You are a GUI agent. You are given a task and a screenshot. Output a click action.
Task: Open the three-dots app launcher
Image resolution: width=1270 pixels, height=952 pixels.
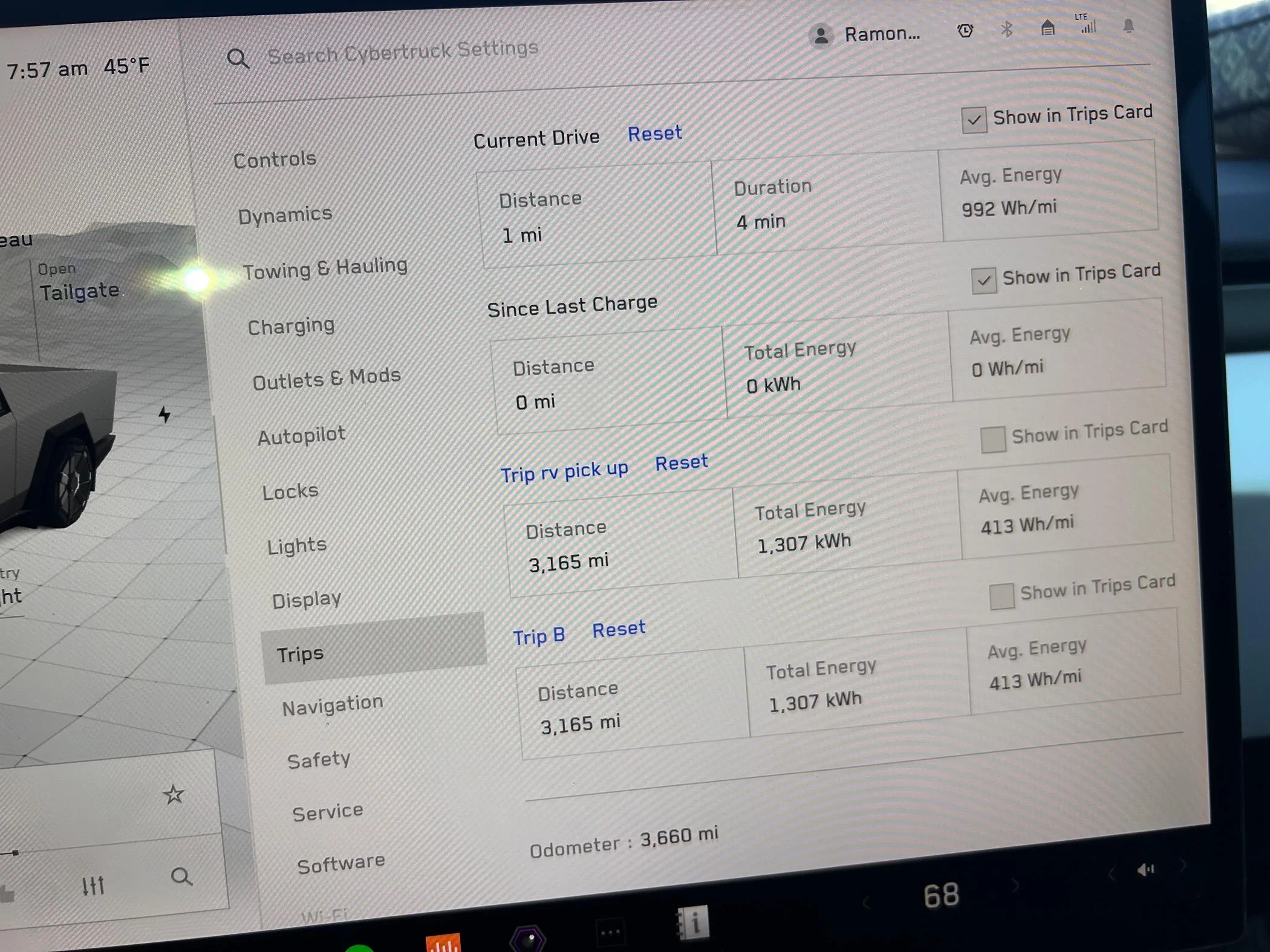pyautogui.click(x=610, y=932)
